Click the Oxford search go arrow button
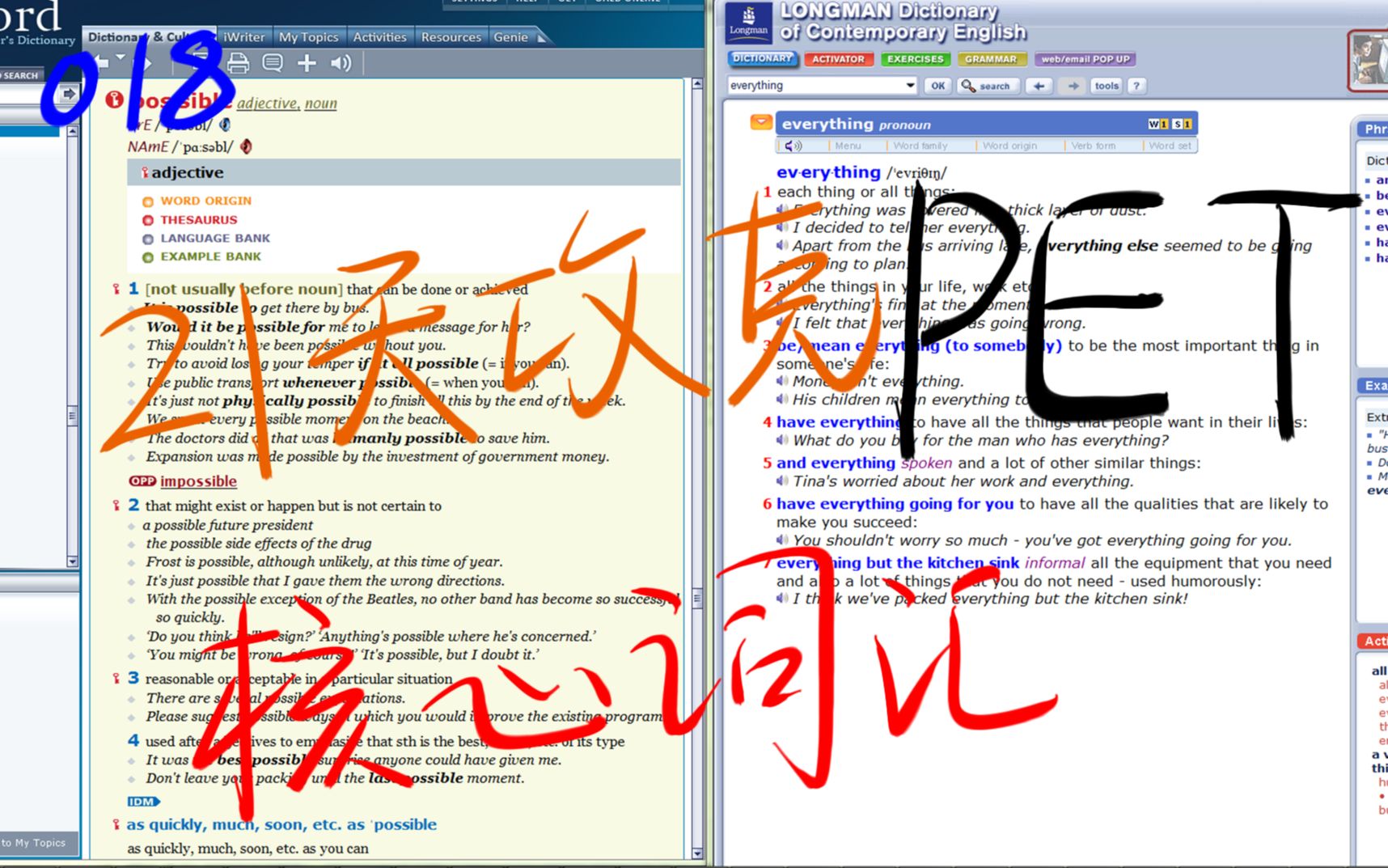The image size is (1388, 868). [x=70, y=95]
